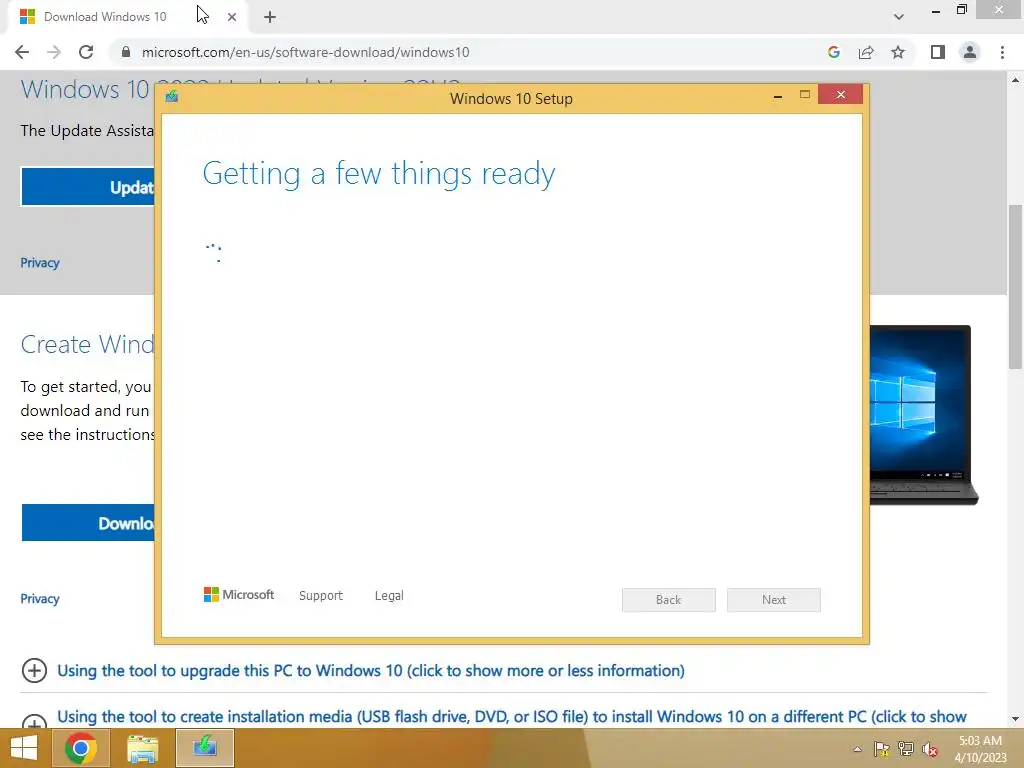Click the Microsoft logo in Setup
This screenshot has height=768, width=1024.
238,595
